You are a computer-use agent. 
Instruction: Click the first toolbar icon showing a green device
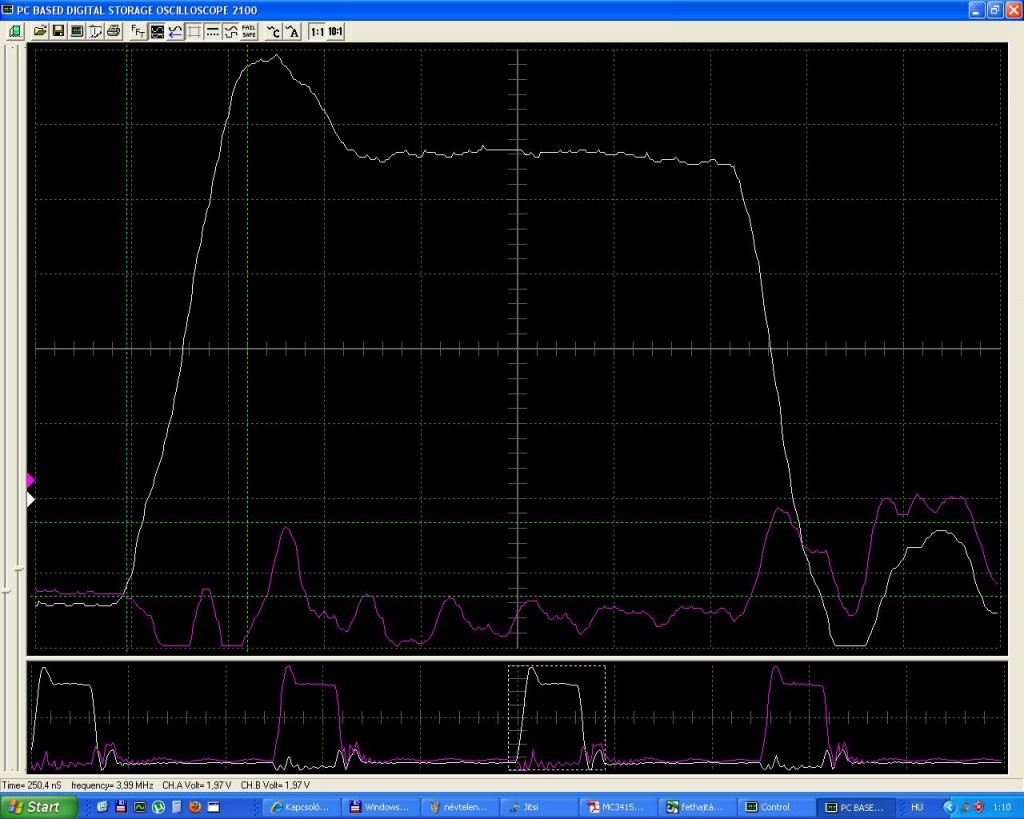[16, 31]
